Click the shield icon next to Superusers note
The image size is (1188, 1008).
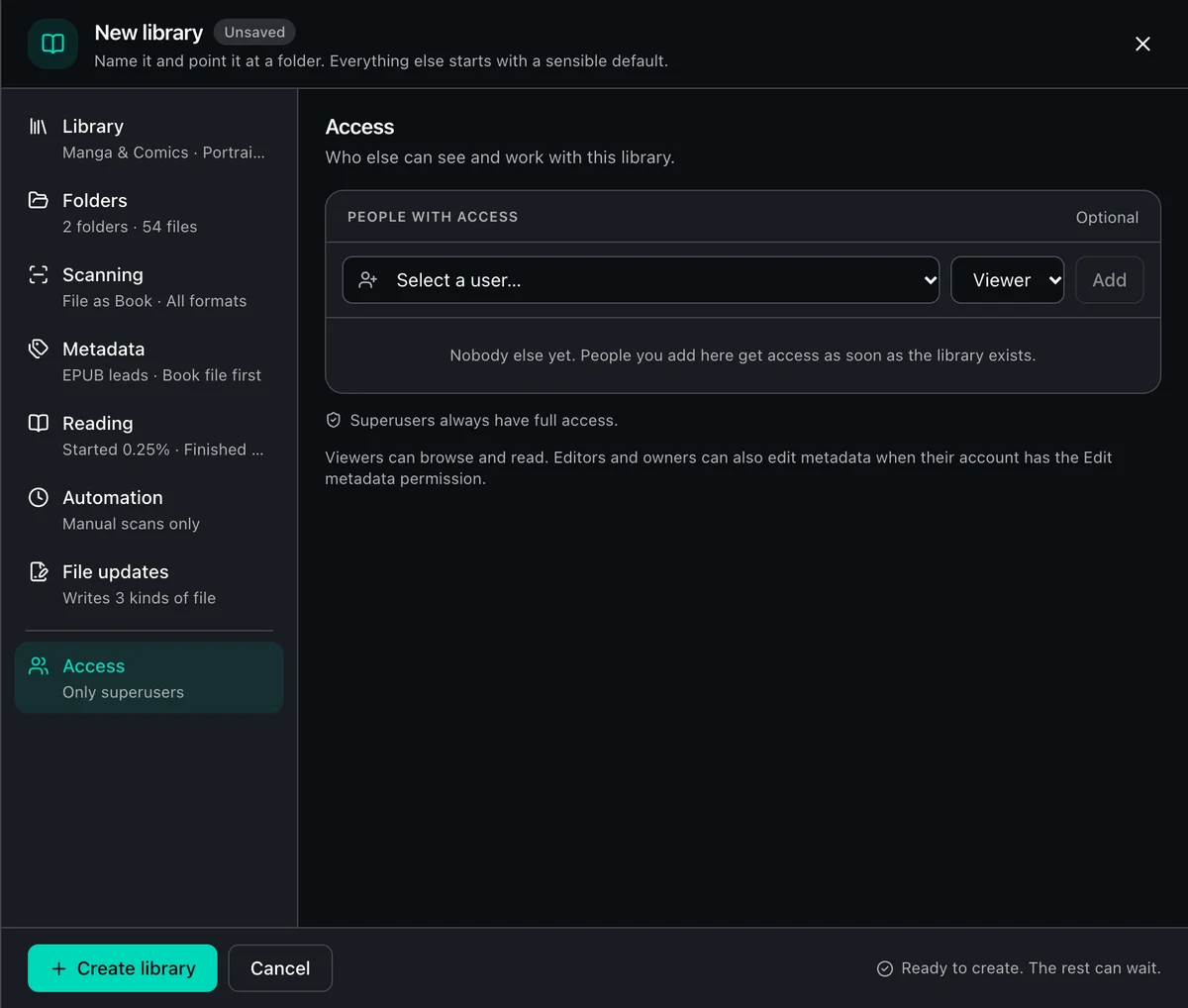point(334,420)
